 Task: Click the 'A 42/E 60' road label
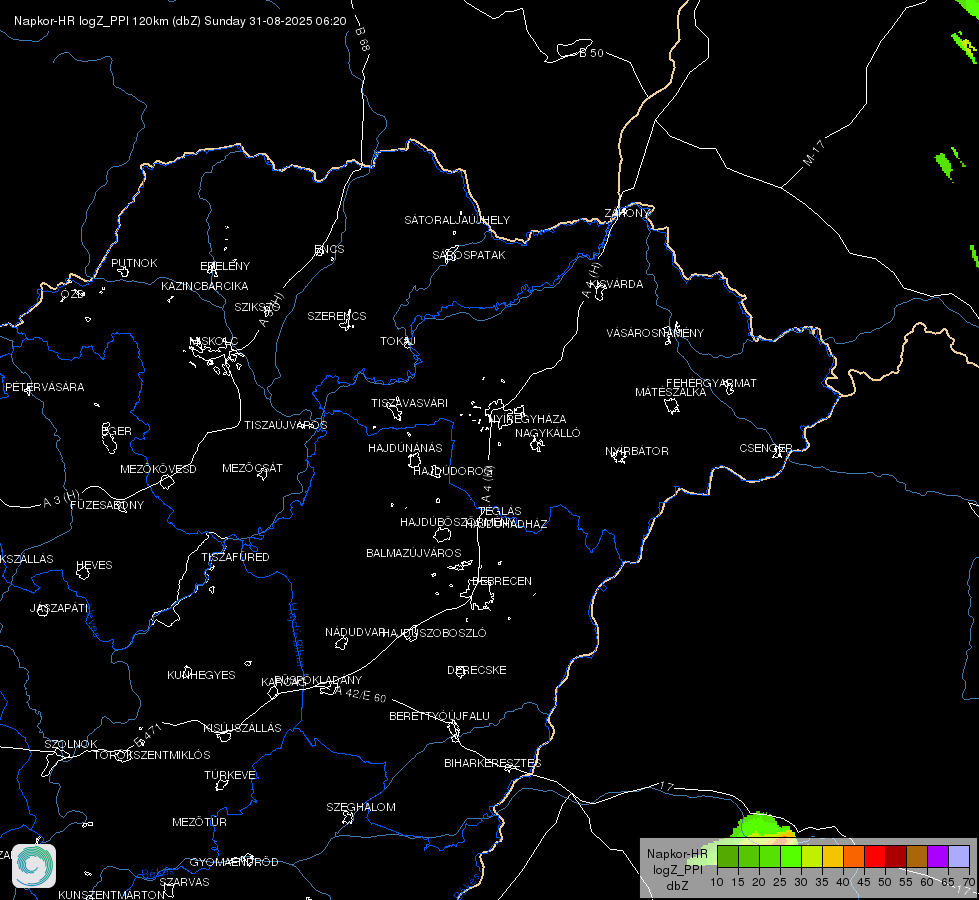coord(360,695)
